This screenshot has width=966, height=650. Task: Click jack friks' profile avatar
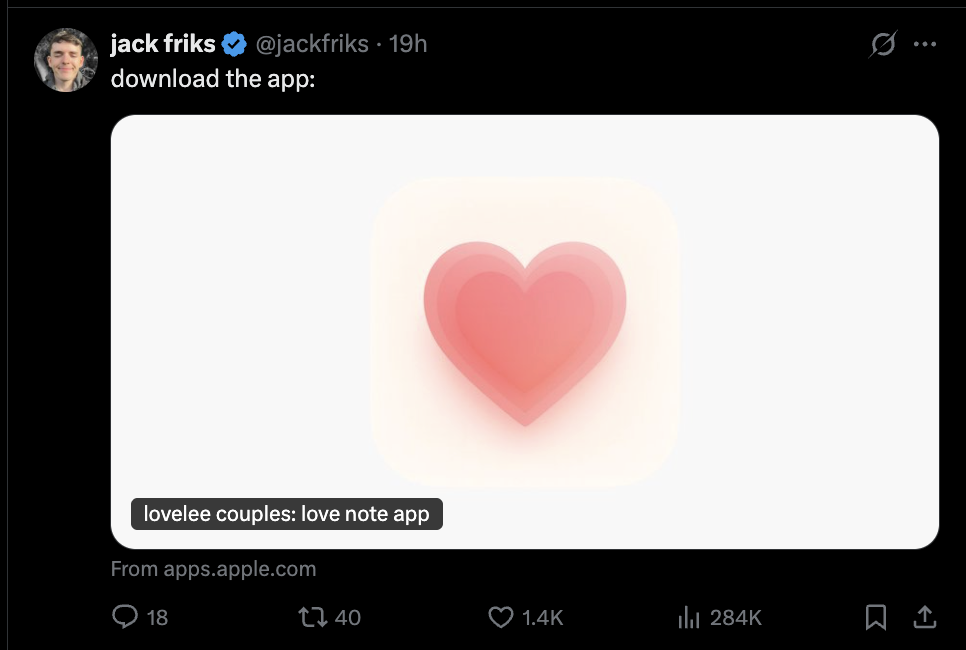click(x=67, y=60)
